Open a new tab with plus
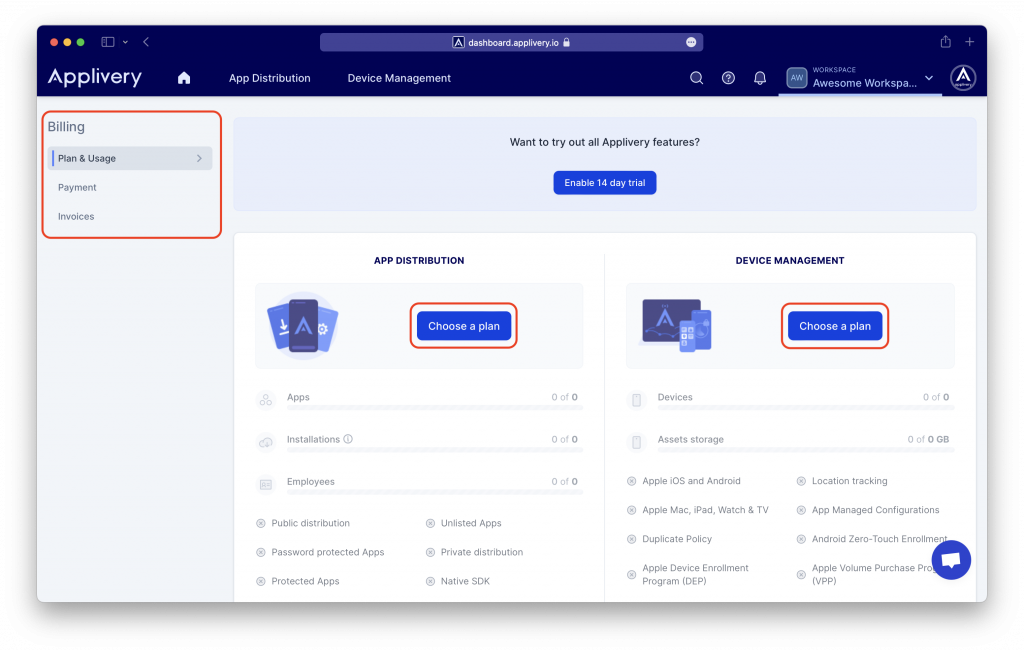1024x651 pixels. [x=969, y=42]
